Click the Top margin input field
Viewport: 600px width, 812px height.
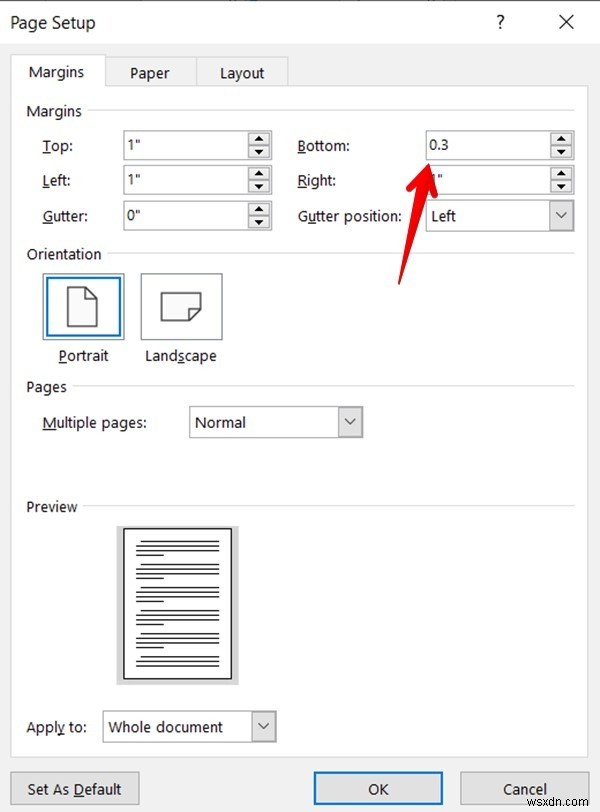[x=186, y=145]
